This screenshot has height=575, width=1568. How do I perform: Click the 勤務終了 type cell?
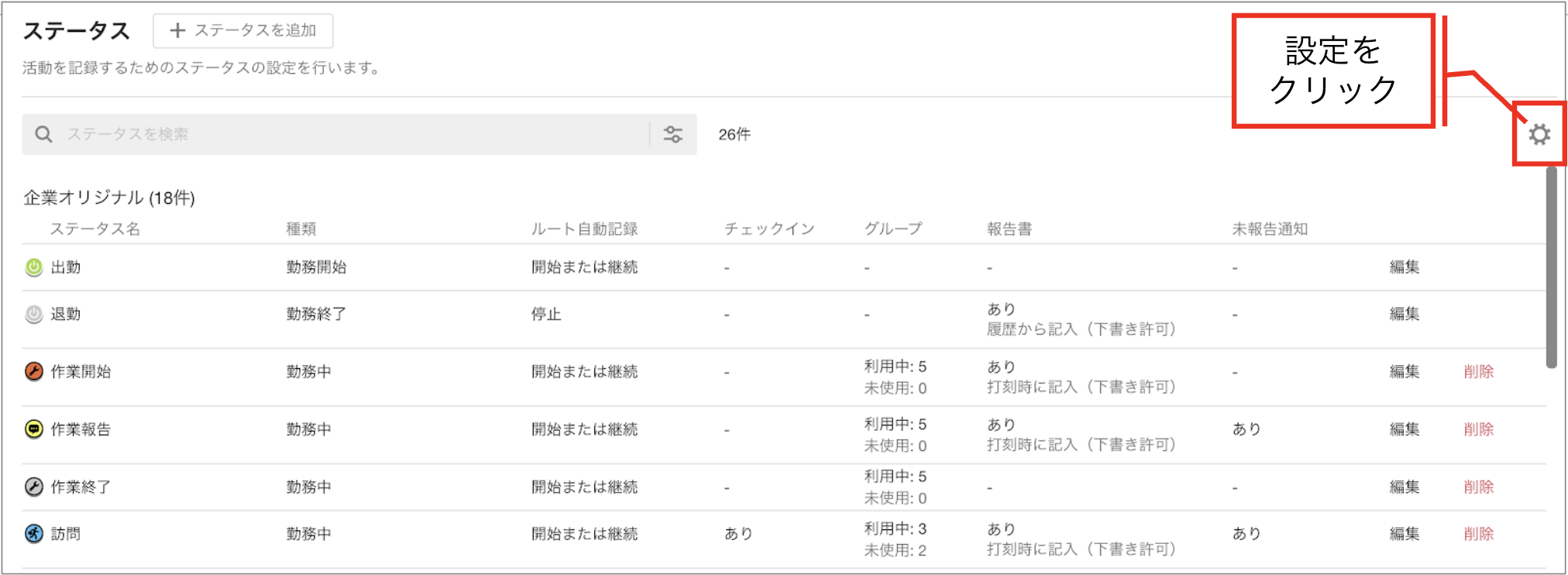(x=316, y=314)
